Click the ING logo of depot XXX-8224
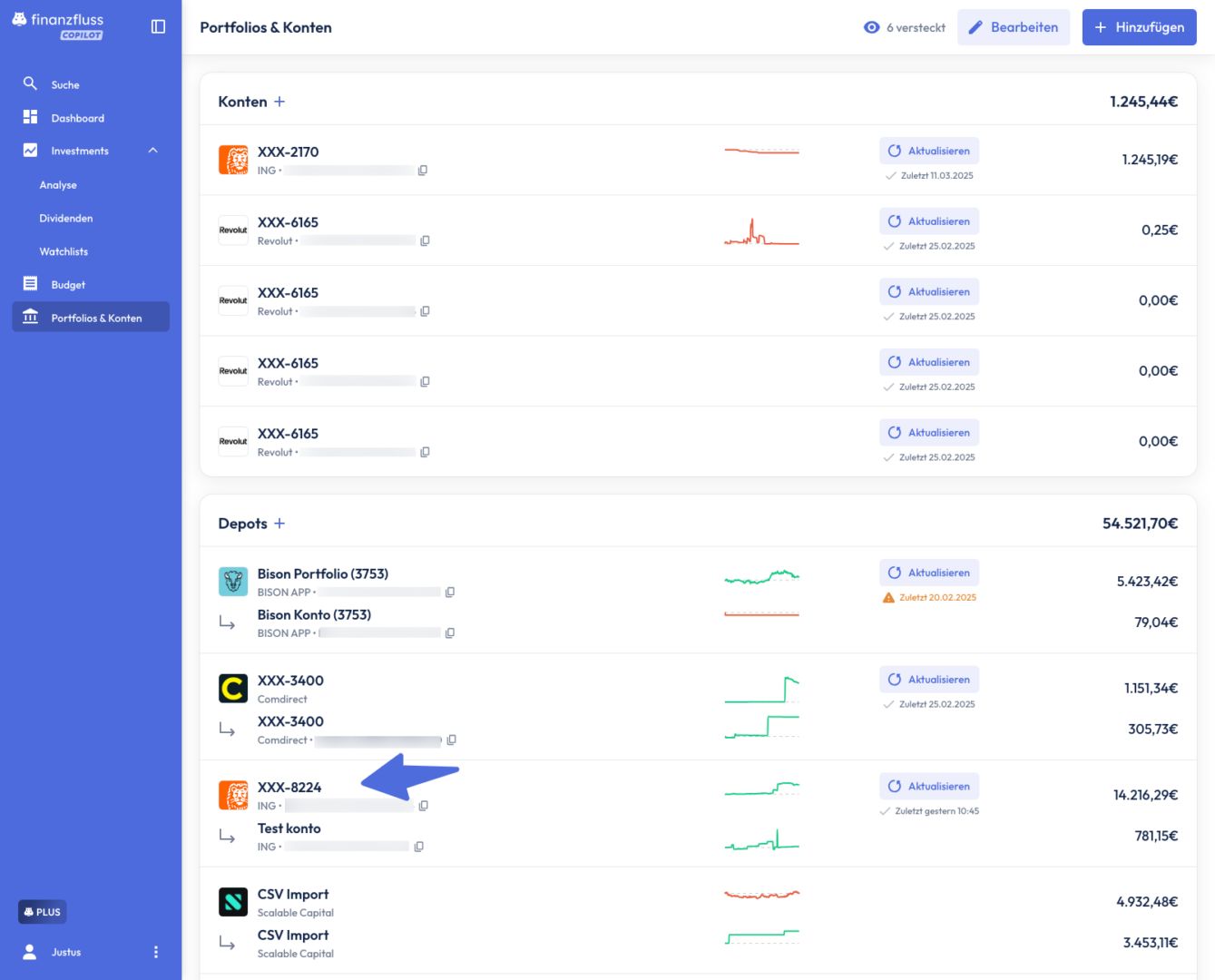 [x=233, y=795]
